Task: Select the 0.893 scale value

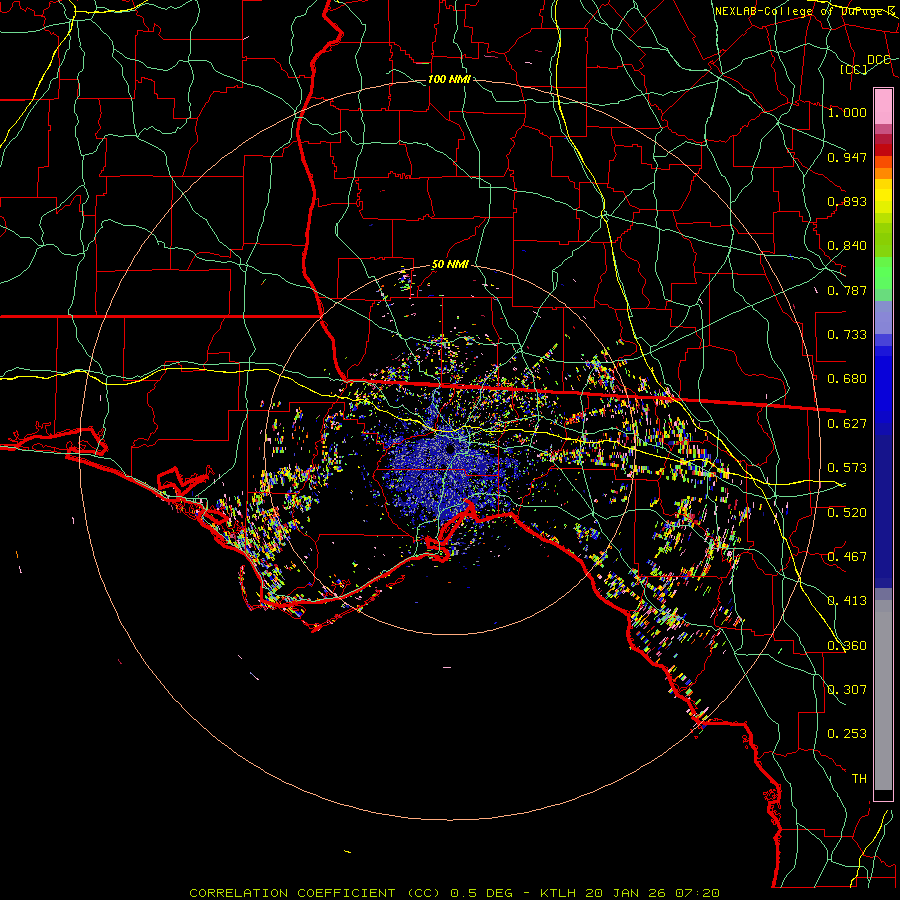Action: (847, 201)
